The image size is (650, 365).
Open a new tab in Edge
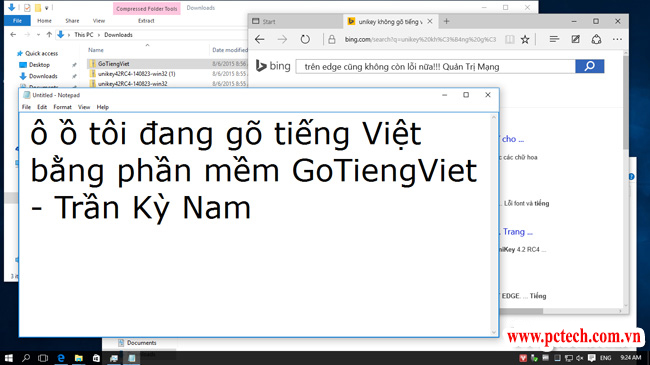[446, 21]
